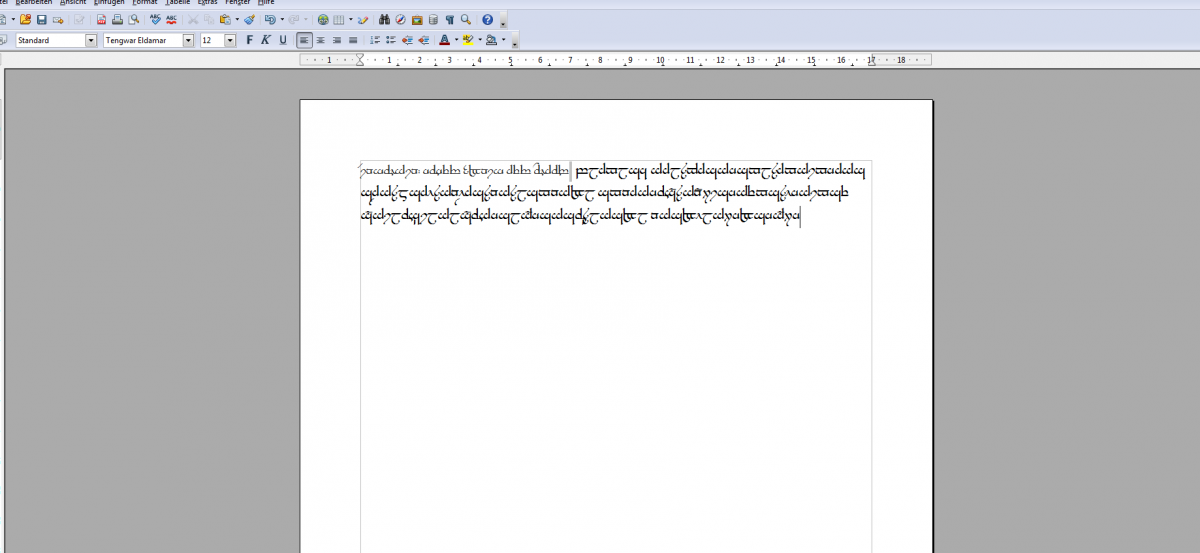
Task: Open the Standard paragraph style dropdown
Action: (x=91, y=40)
